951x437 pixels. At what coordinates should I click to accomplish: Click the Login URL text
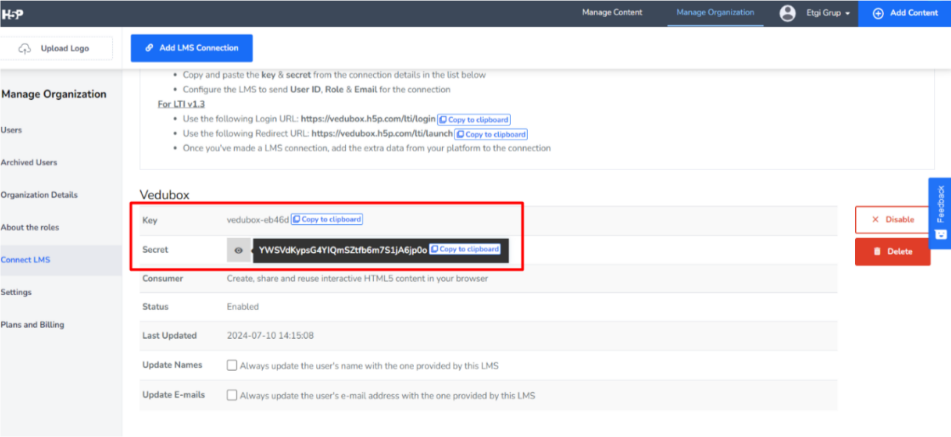coord(368,120)
